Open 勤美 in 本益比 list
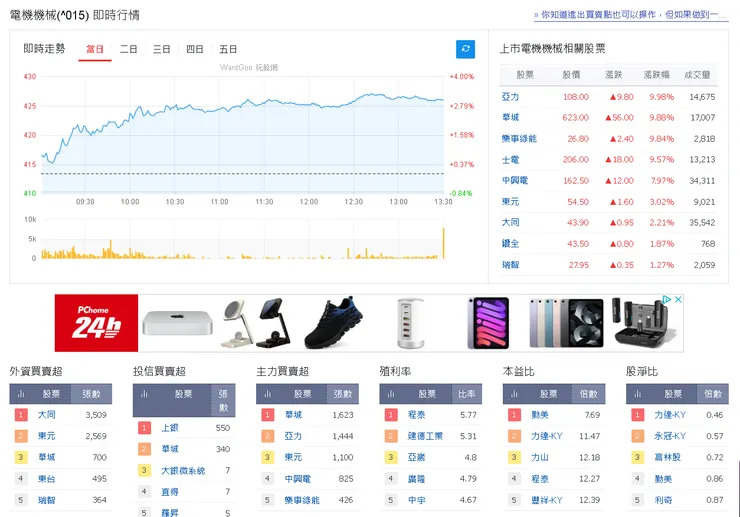Image resolution: width=740 pixels, height=517 pixels. (540, 415)
